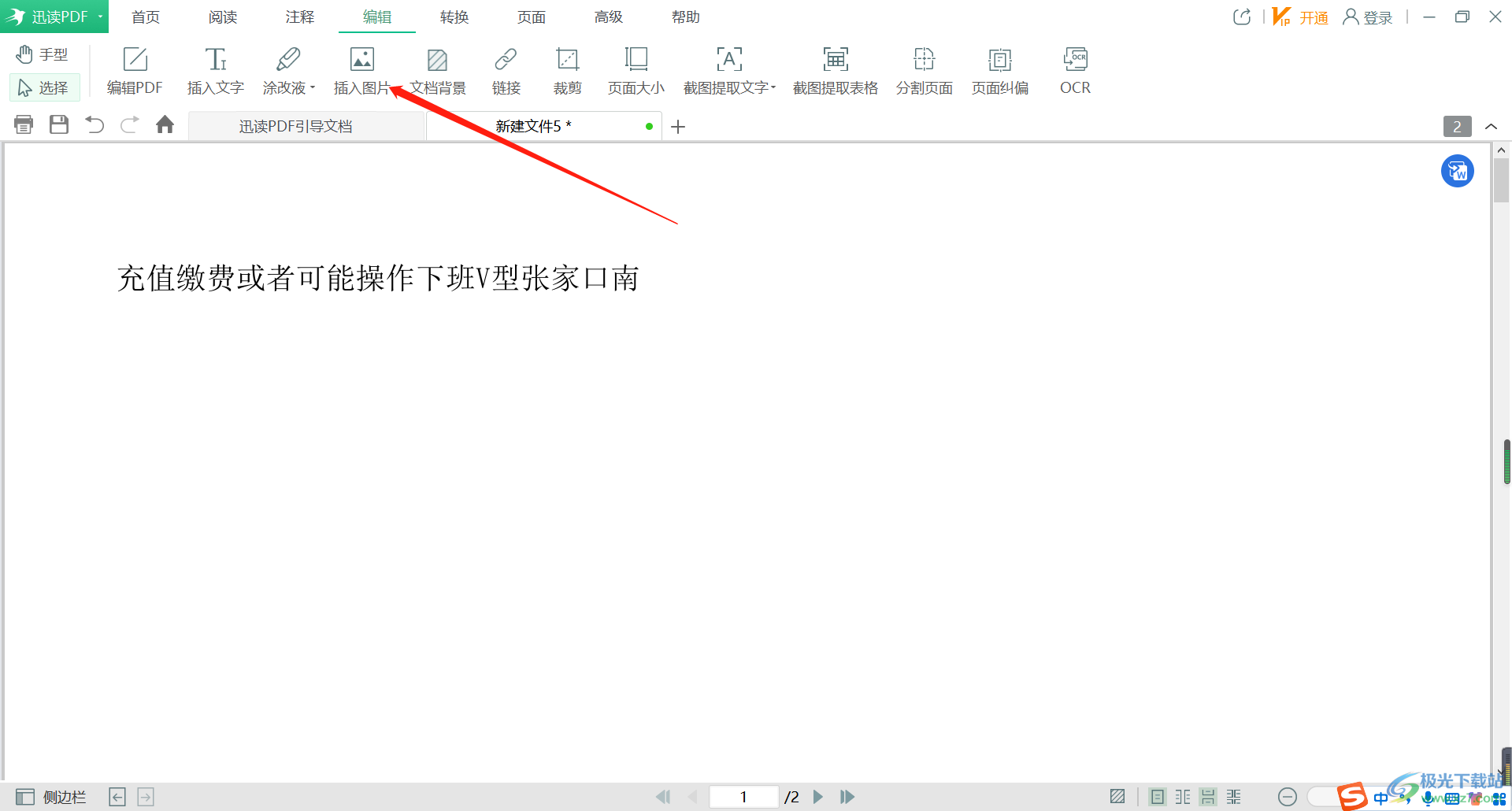Click the document text line 充值缴费或者可能操作

[x=377, y=278]
